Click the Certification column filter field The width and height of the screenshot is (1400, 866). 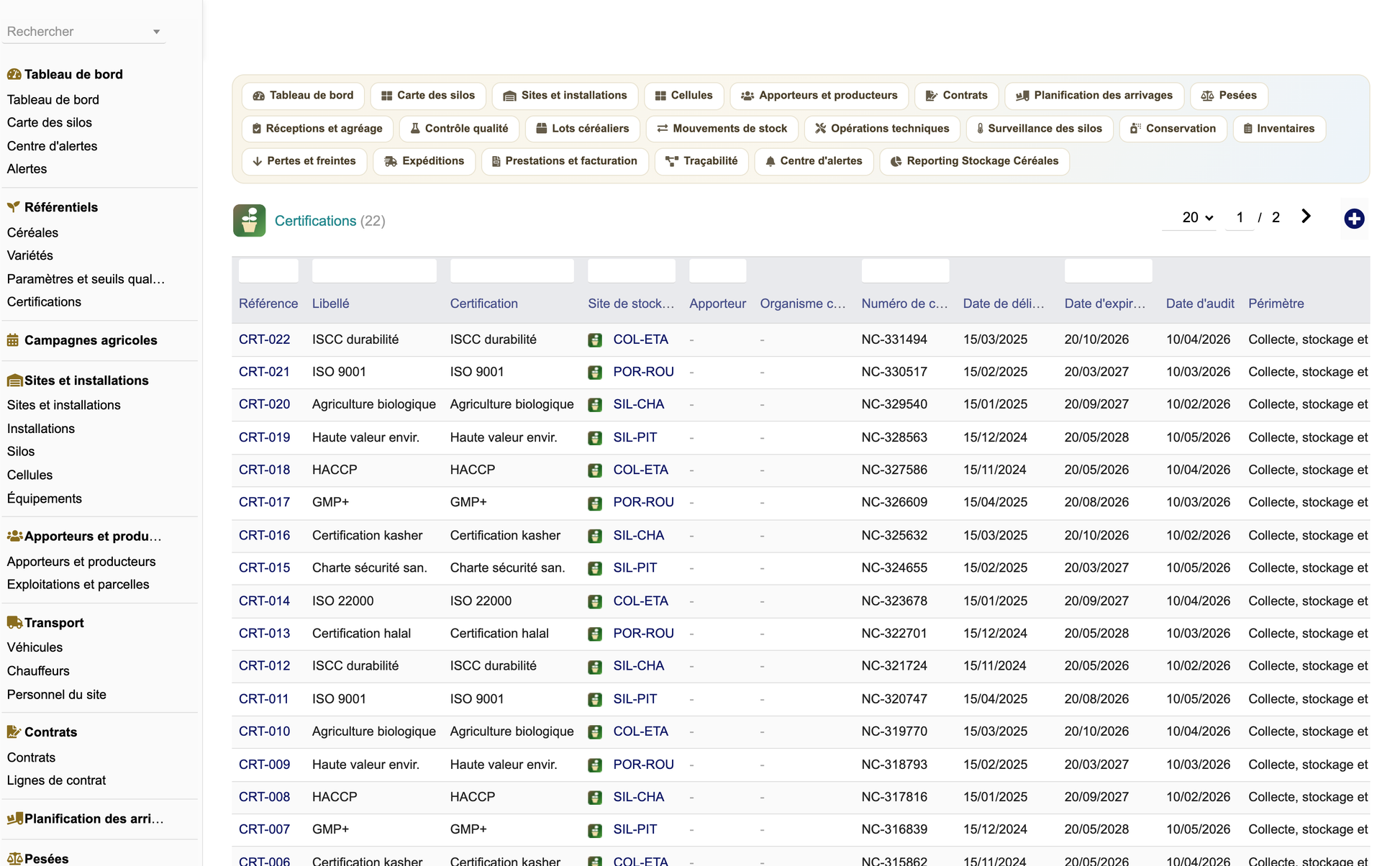(x=512, y=271)
